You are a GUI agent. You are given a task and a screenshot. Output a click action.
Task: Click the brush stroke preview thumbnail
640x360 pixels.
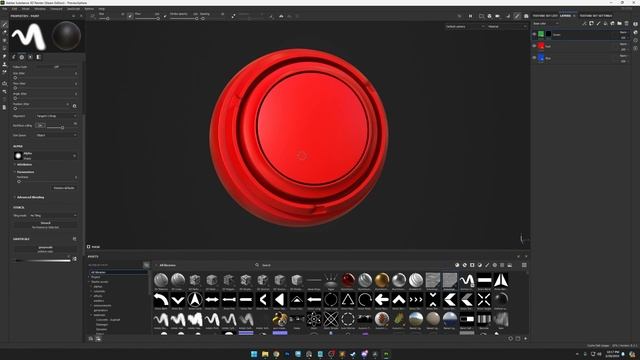28,36
